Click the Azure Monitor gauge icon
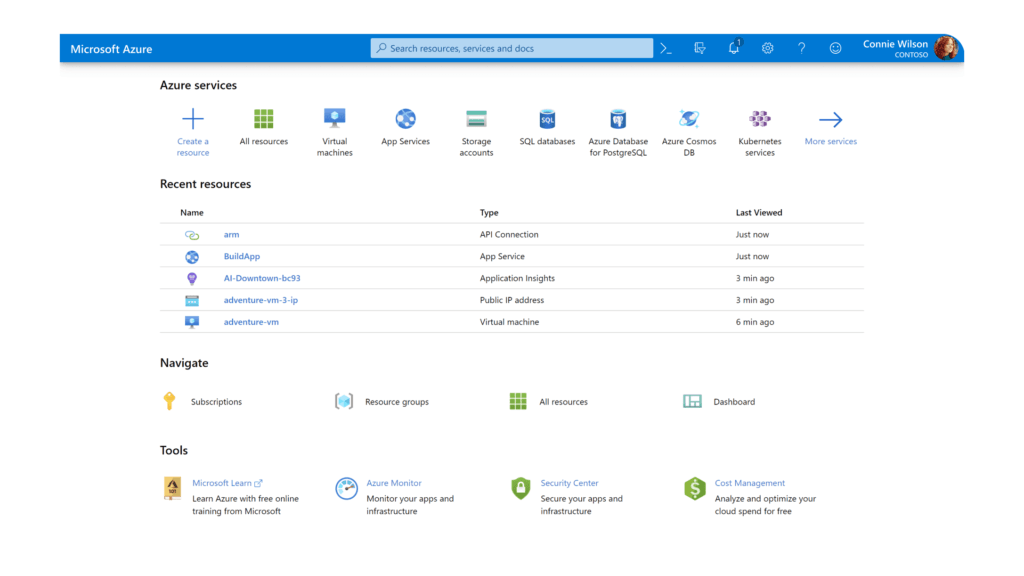This screenshot has height=576, width=1024. (x=346, y=488)
